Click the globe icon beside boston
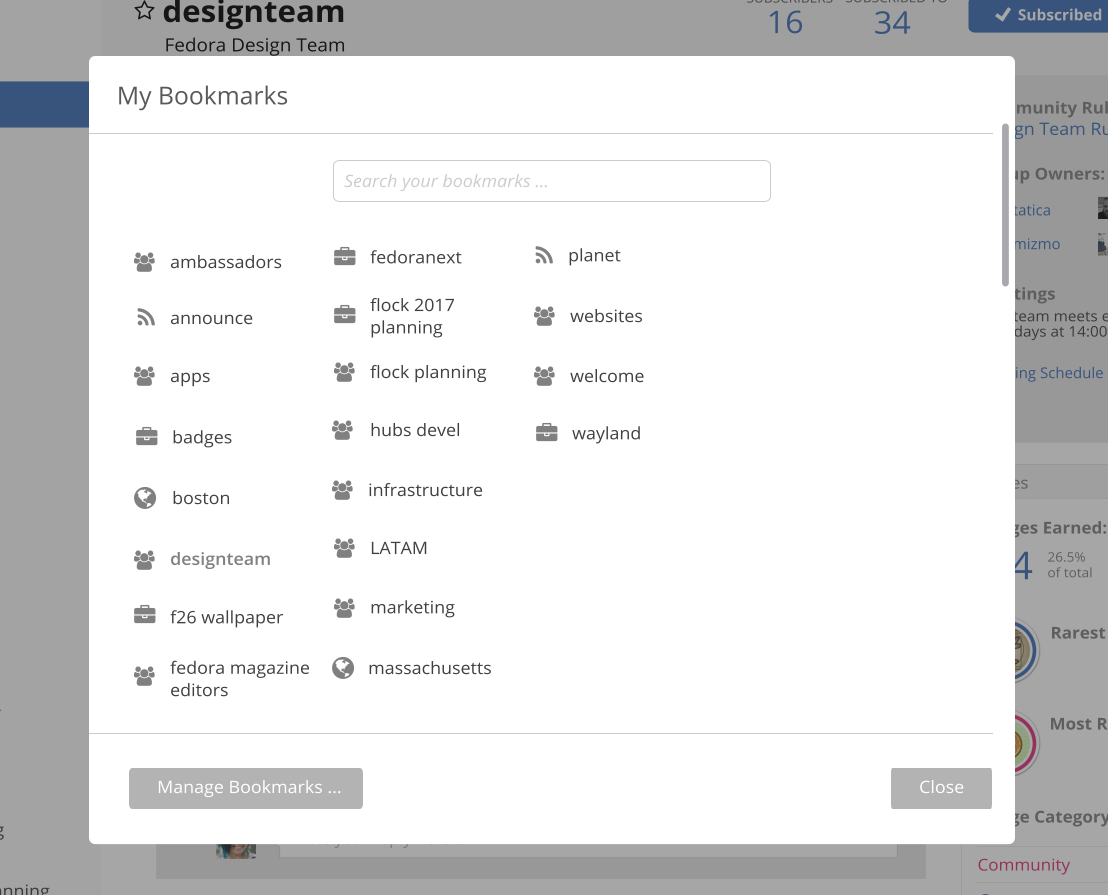Viewport: 1108px width, 895px height. click(x=145, y=498)
